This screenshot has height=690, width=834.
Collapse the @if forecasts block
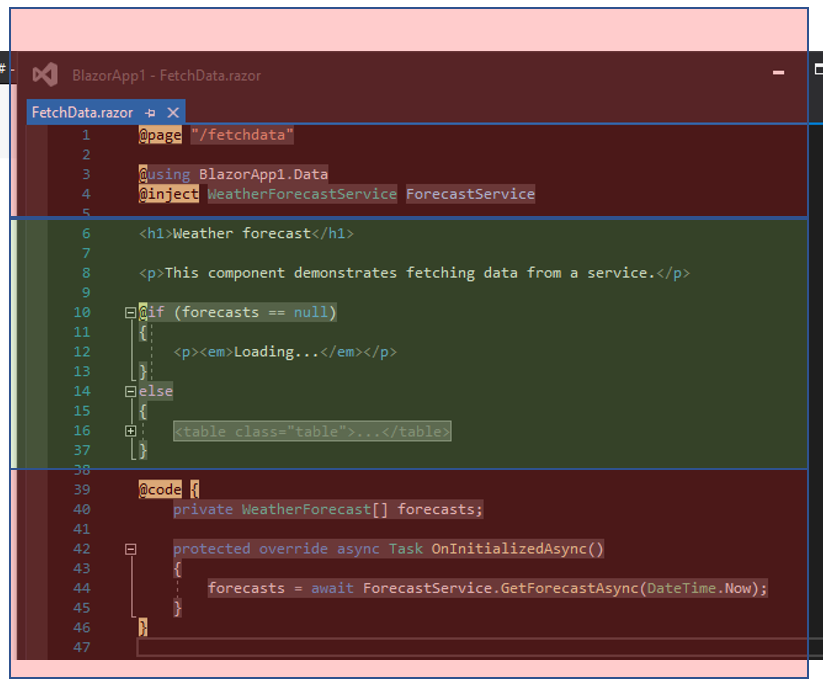click(130, 313)
